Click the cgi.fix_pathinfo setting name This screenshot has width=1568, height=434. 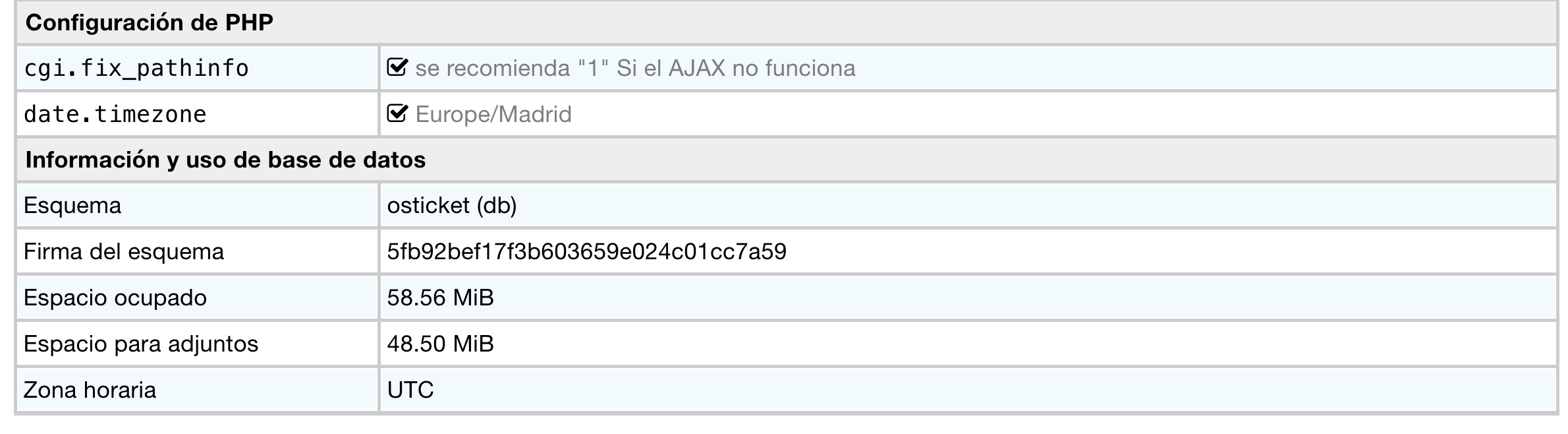(x=136, y=69)
